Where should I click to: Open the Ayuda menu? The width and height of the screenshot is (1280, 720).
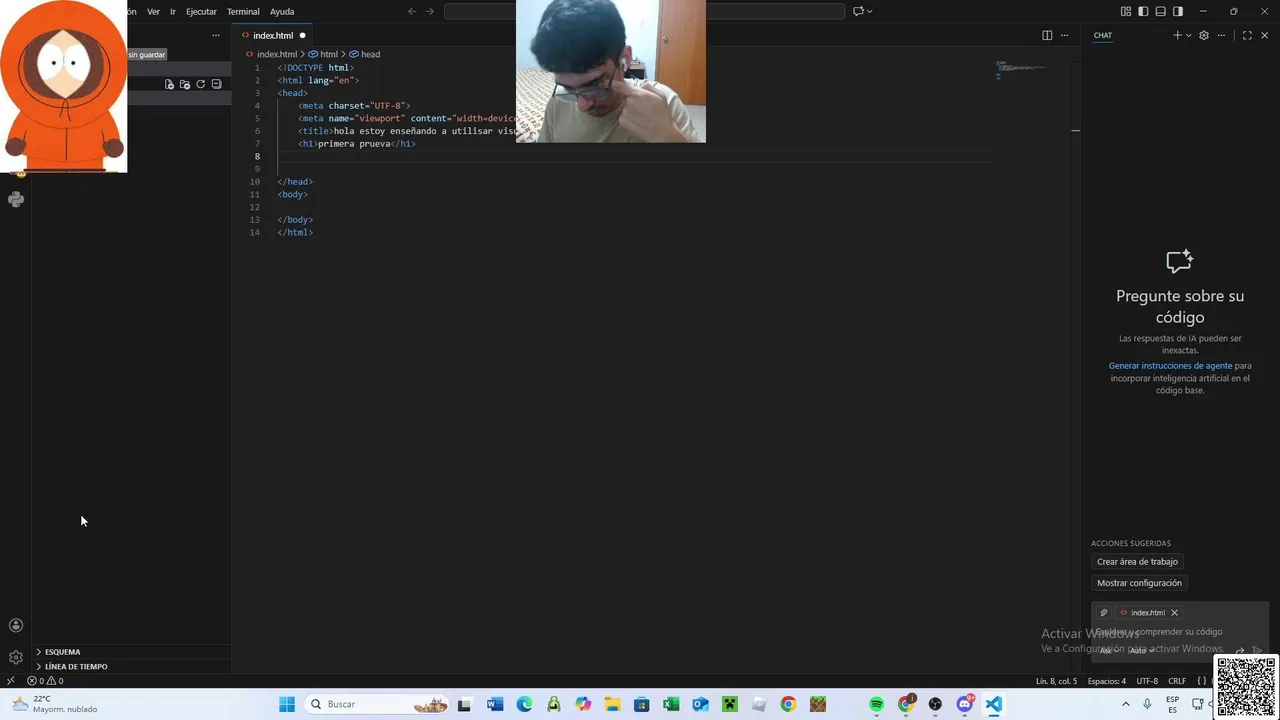pos(282,11)
